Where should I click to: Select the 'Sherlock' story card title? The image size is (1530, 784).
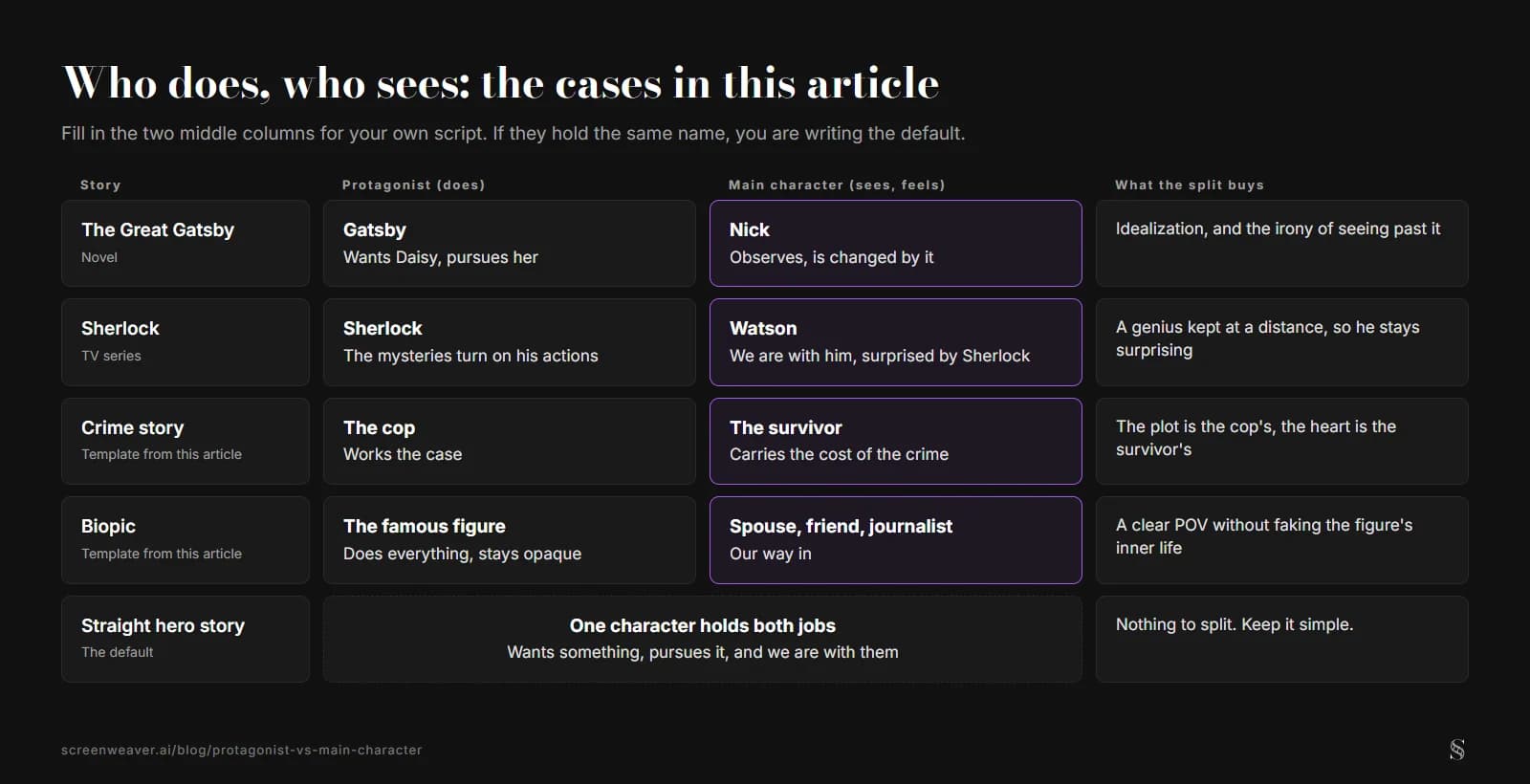click(120, 328)
